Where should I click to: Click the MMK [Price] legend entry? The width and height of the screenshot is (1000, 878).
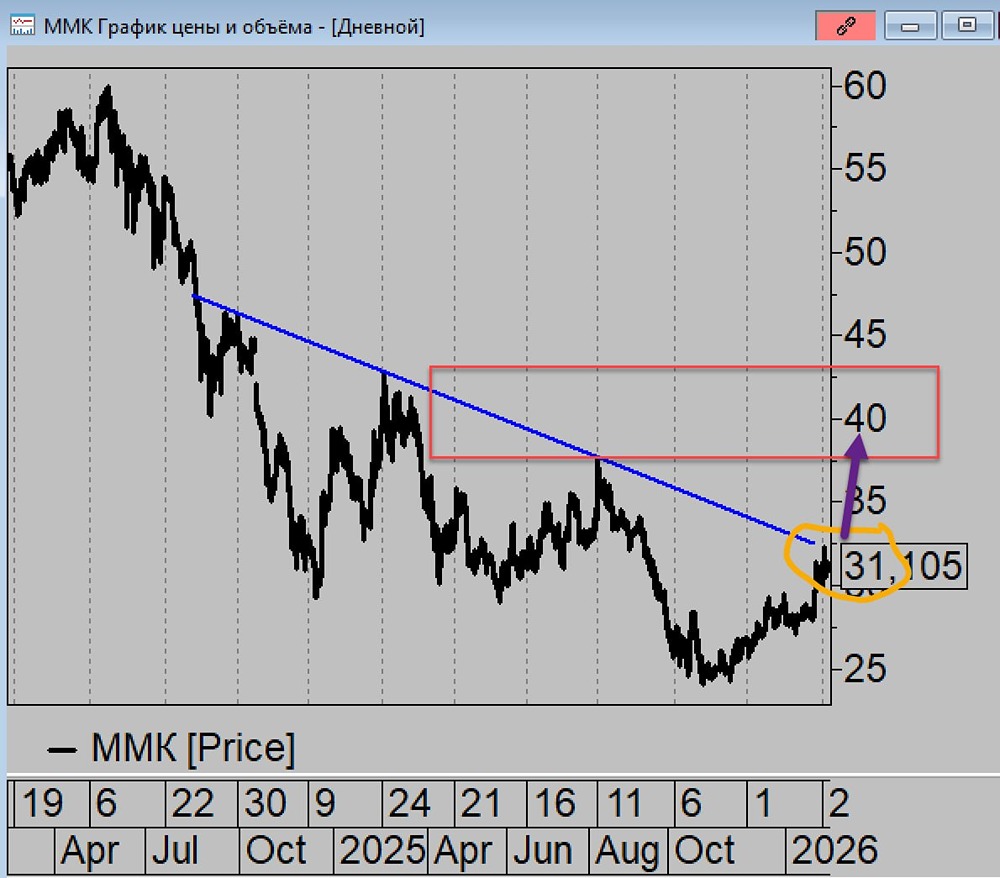(x=172, y=748)
